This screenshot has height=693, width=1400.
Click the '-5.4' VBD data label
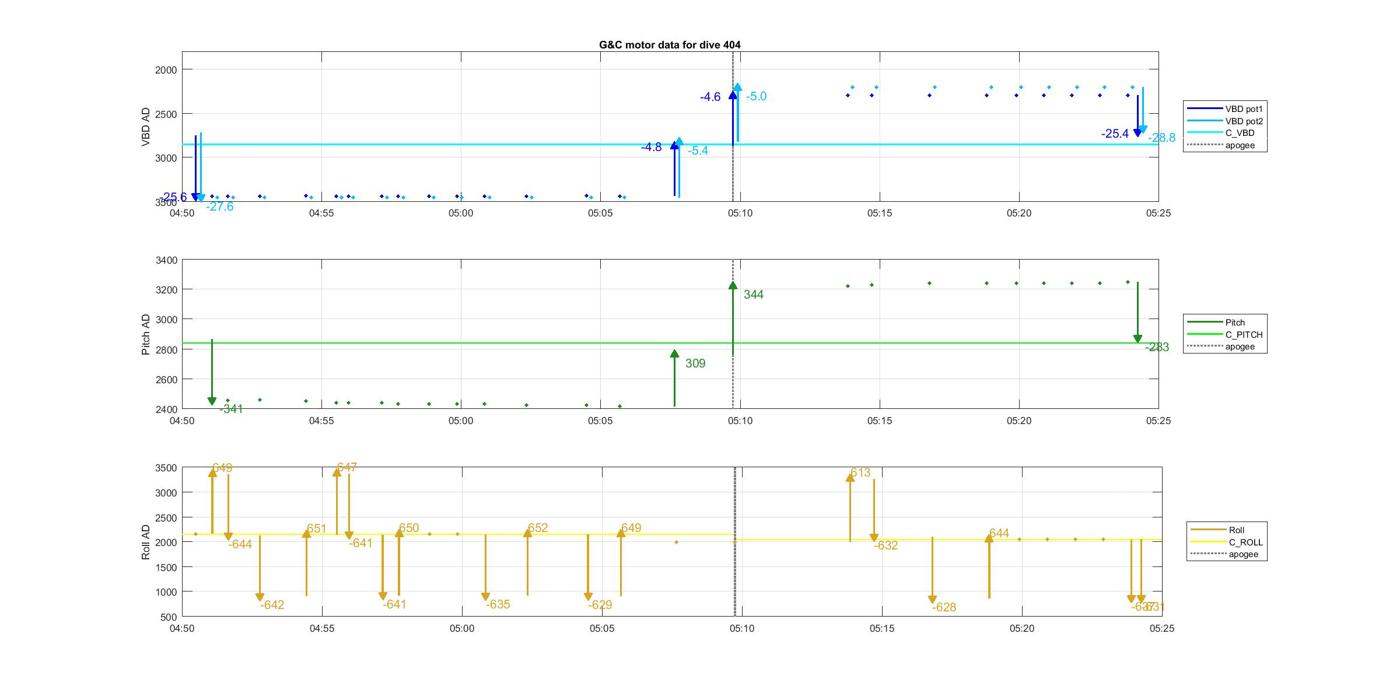point(698,151)
